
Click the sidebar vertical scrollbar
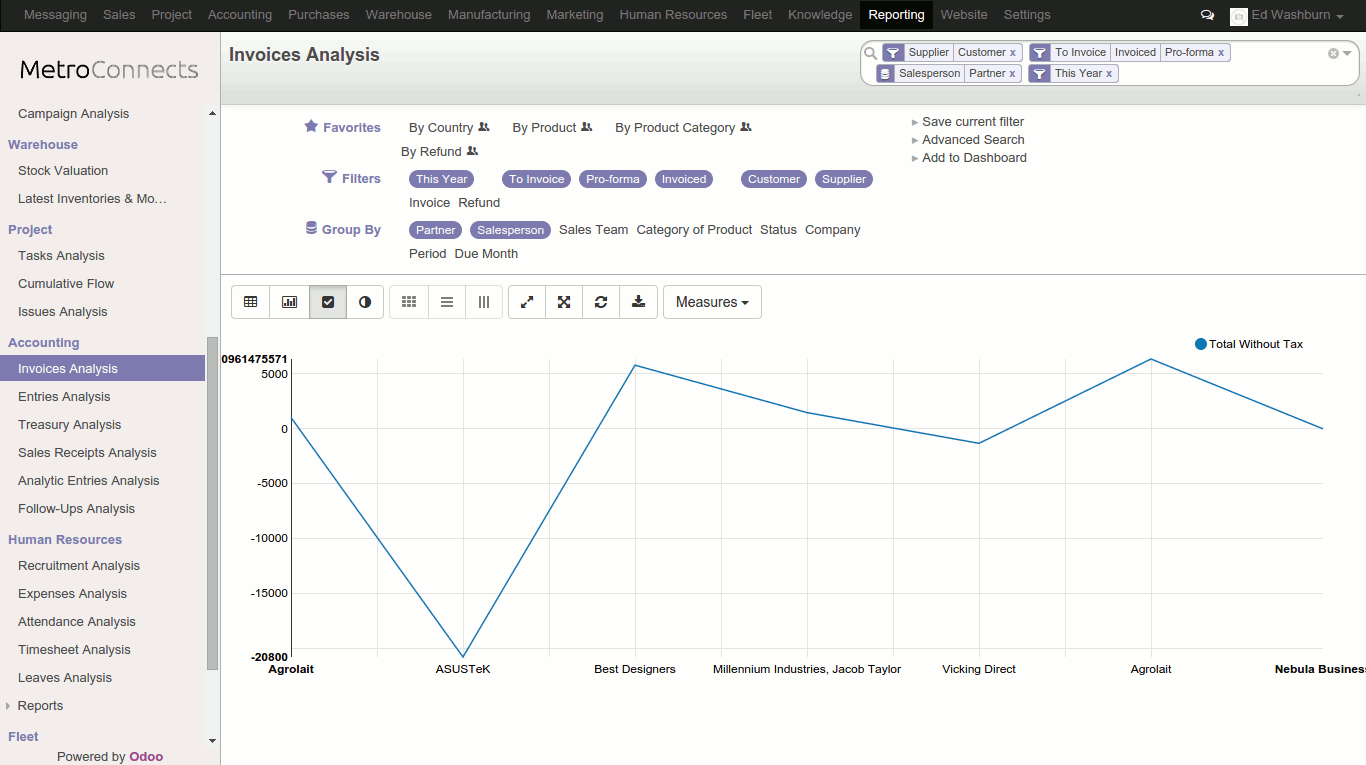(212, 500)
